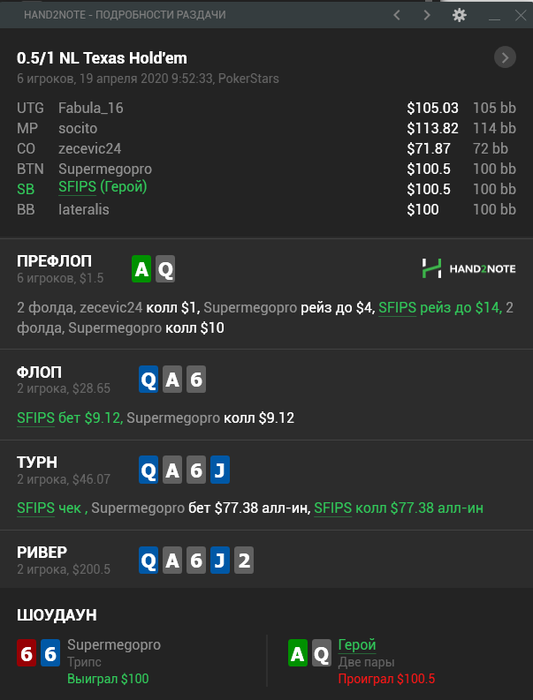Click the red 6 card in showdown

tap(26, 653)
